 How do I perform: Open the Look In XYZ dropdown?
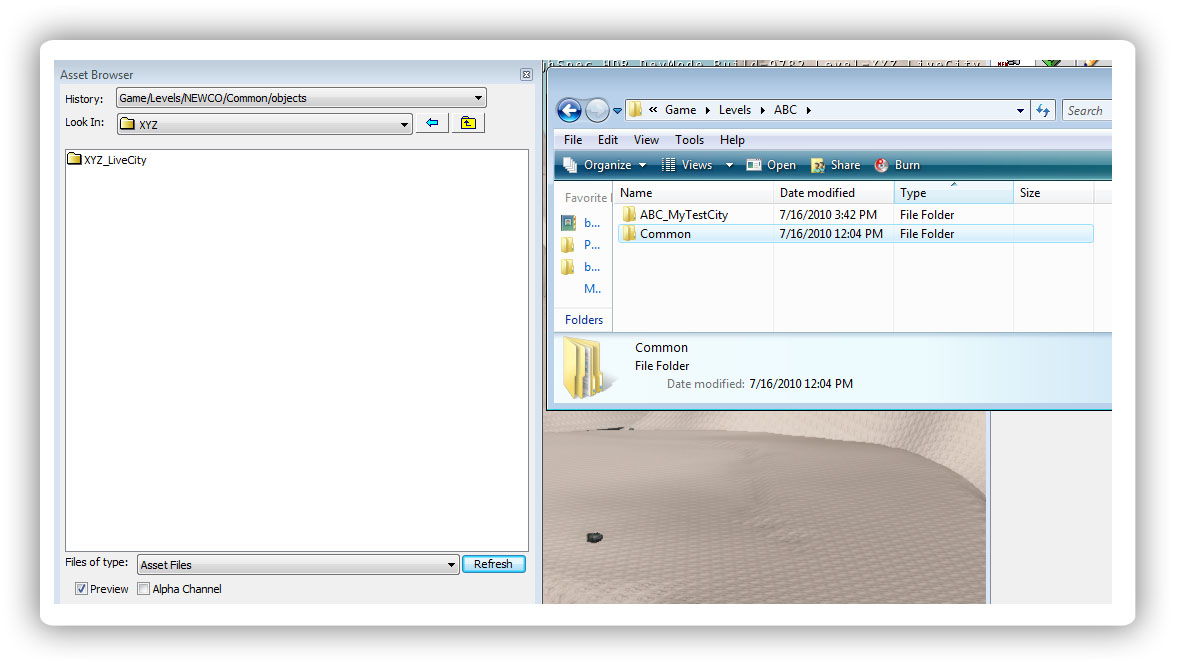(x=404, y=124)
